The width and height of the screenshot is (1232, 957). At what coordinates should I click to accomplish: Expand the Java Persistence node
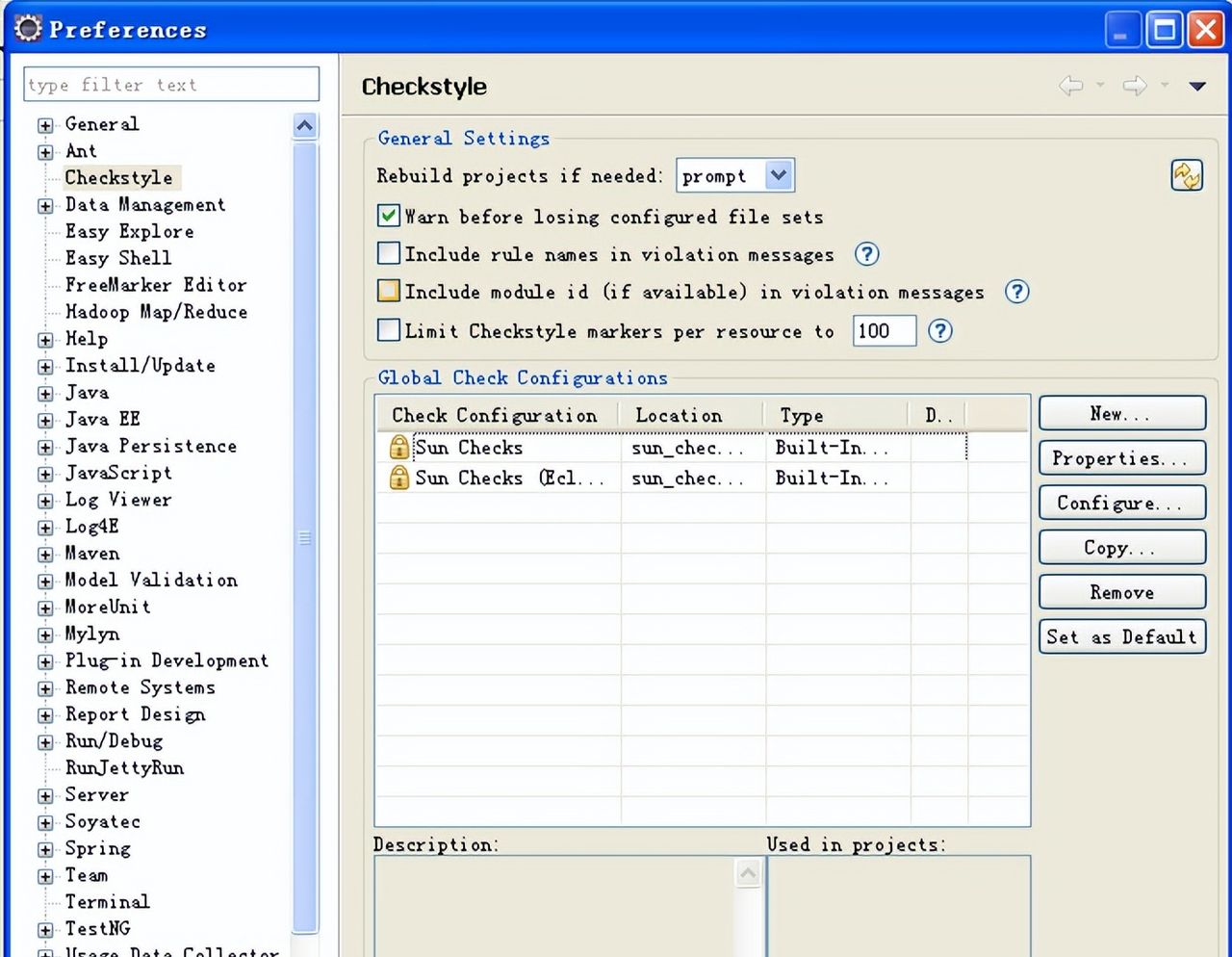pos(45,448)
